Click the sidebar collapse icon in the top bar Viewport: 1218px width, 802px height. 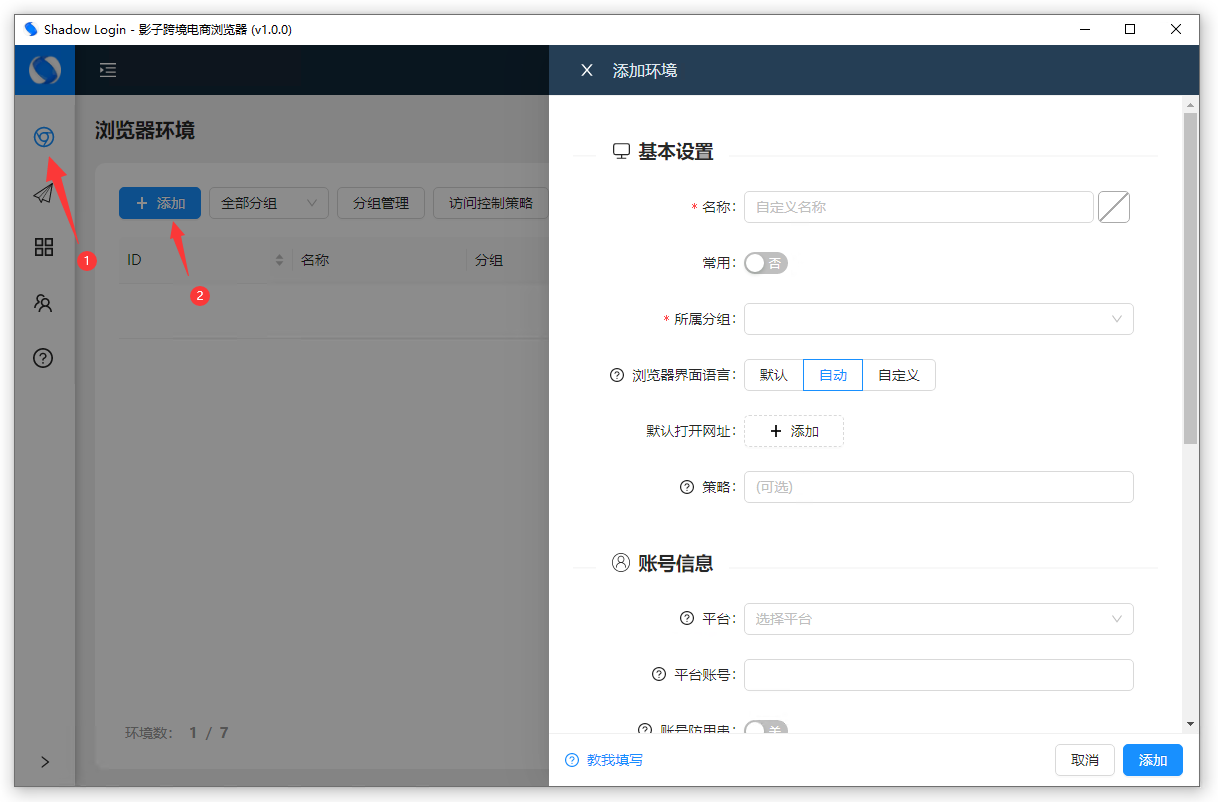pos(107,70)
